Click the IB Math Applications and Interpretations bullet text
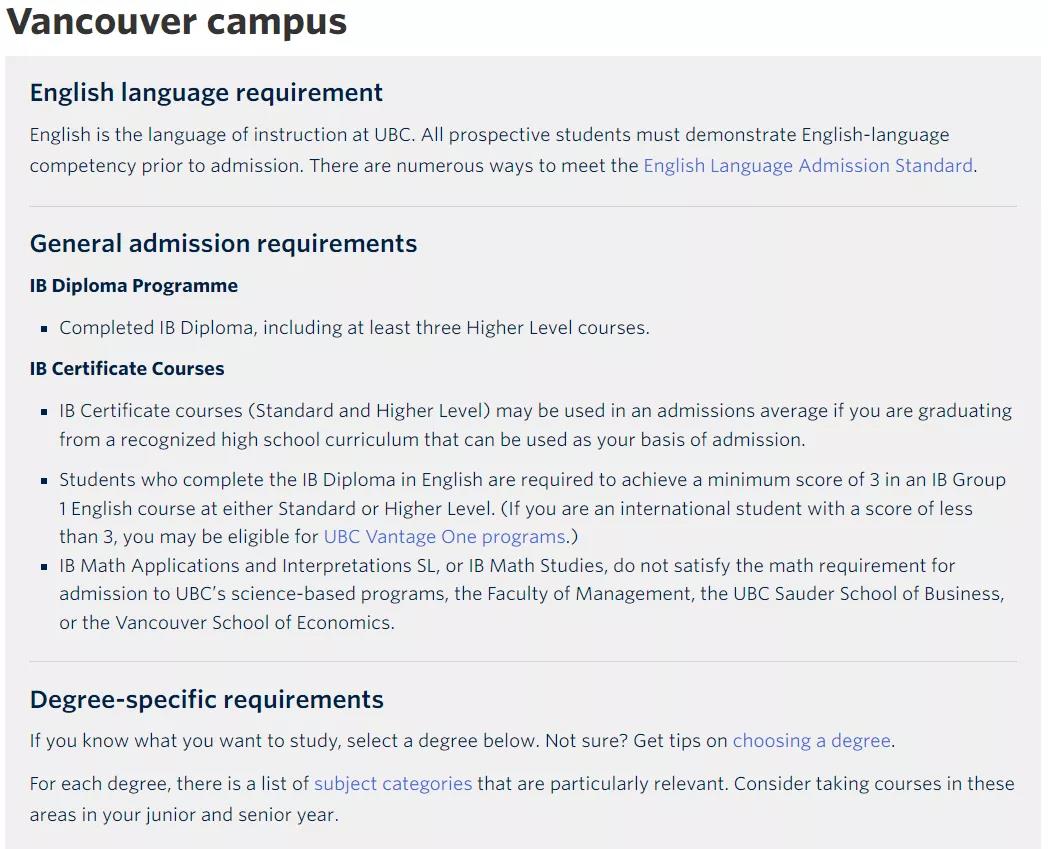The image size is (1048, 849). point(532,594)
